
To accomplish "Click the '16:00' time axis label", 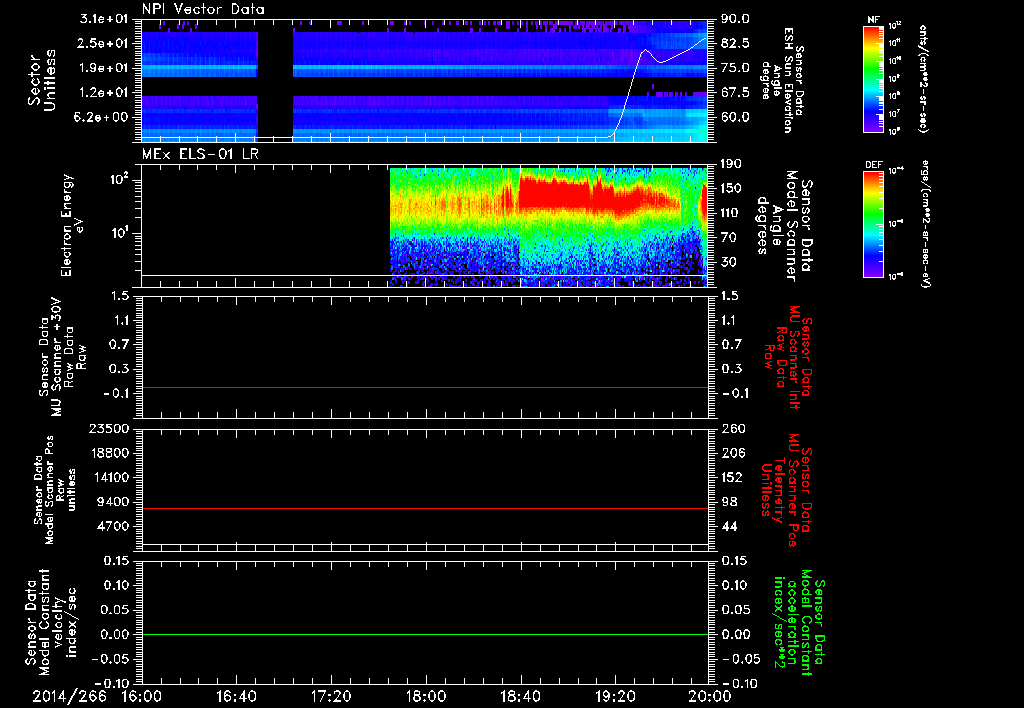I will (142, 696).
